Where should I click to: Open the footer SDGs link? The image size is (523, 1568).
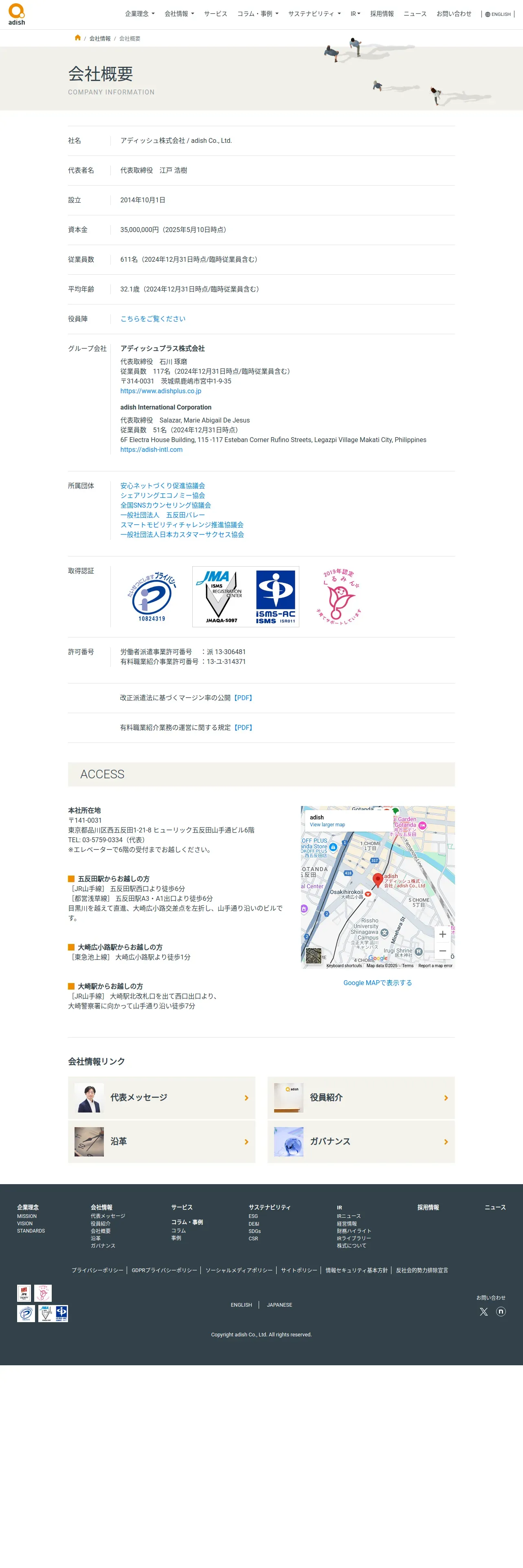coord(255,1231)
